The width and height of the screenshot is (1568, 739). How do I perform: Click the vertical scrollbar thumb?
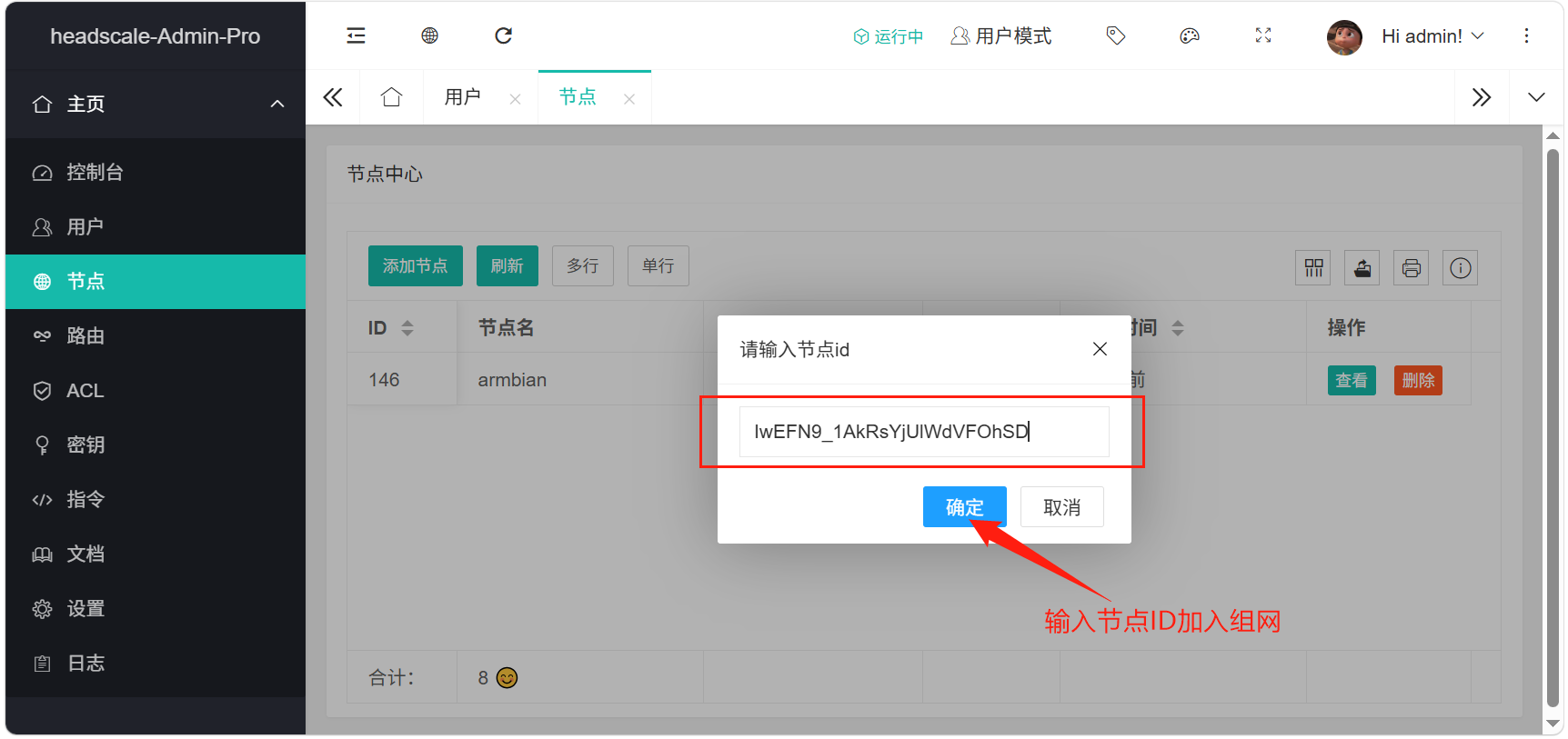coord(1553,427)
